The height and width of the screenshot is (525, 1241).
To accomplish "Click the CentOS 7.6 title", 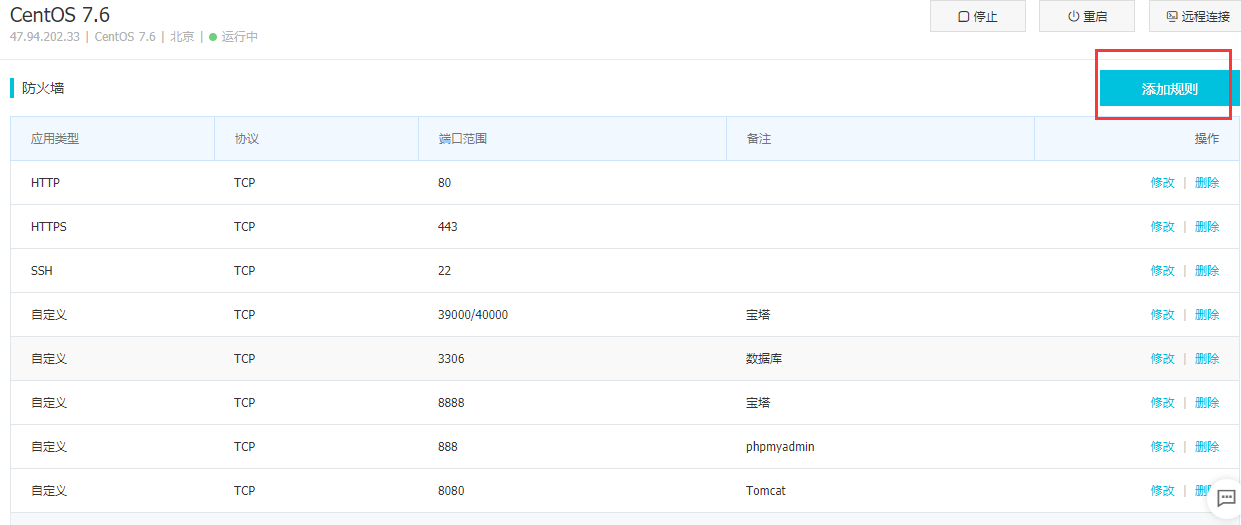I will coord(60,15).
